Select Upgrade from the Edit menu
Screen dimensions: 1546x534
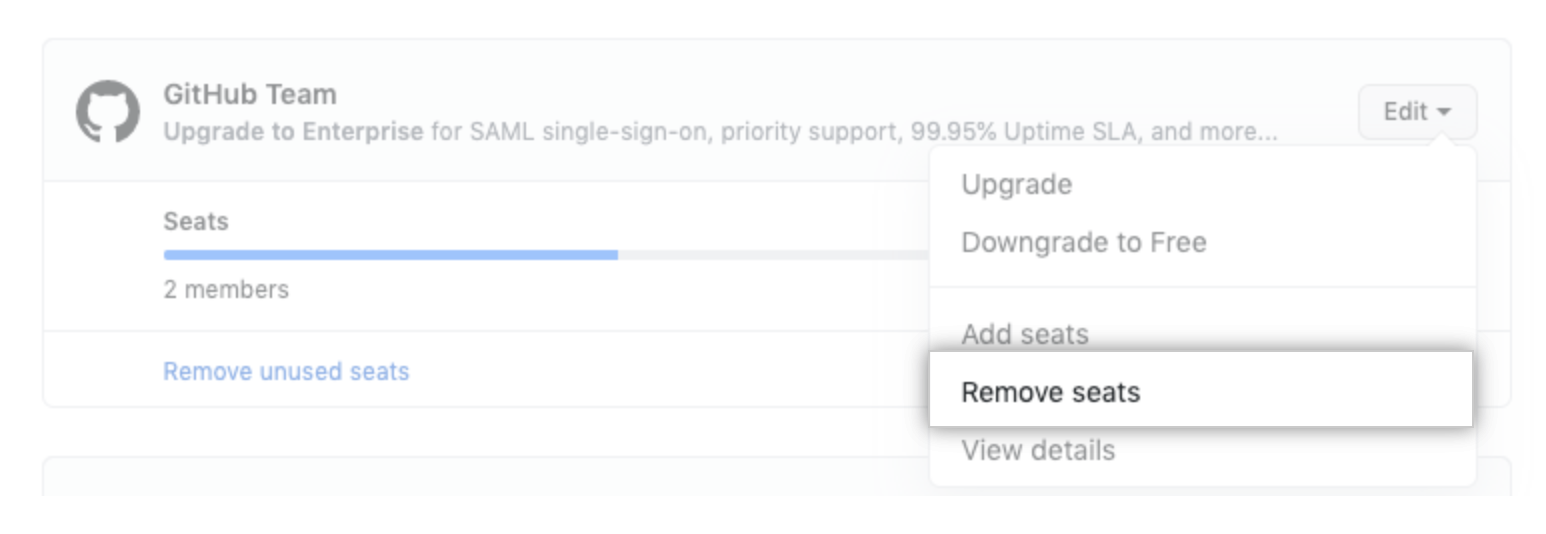click(x=1016, y=185)
